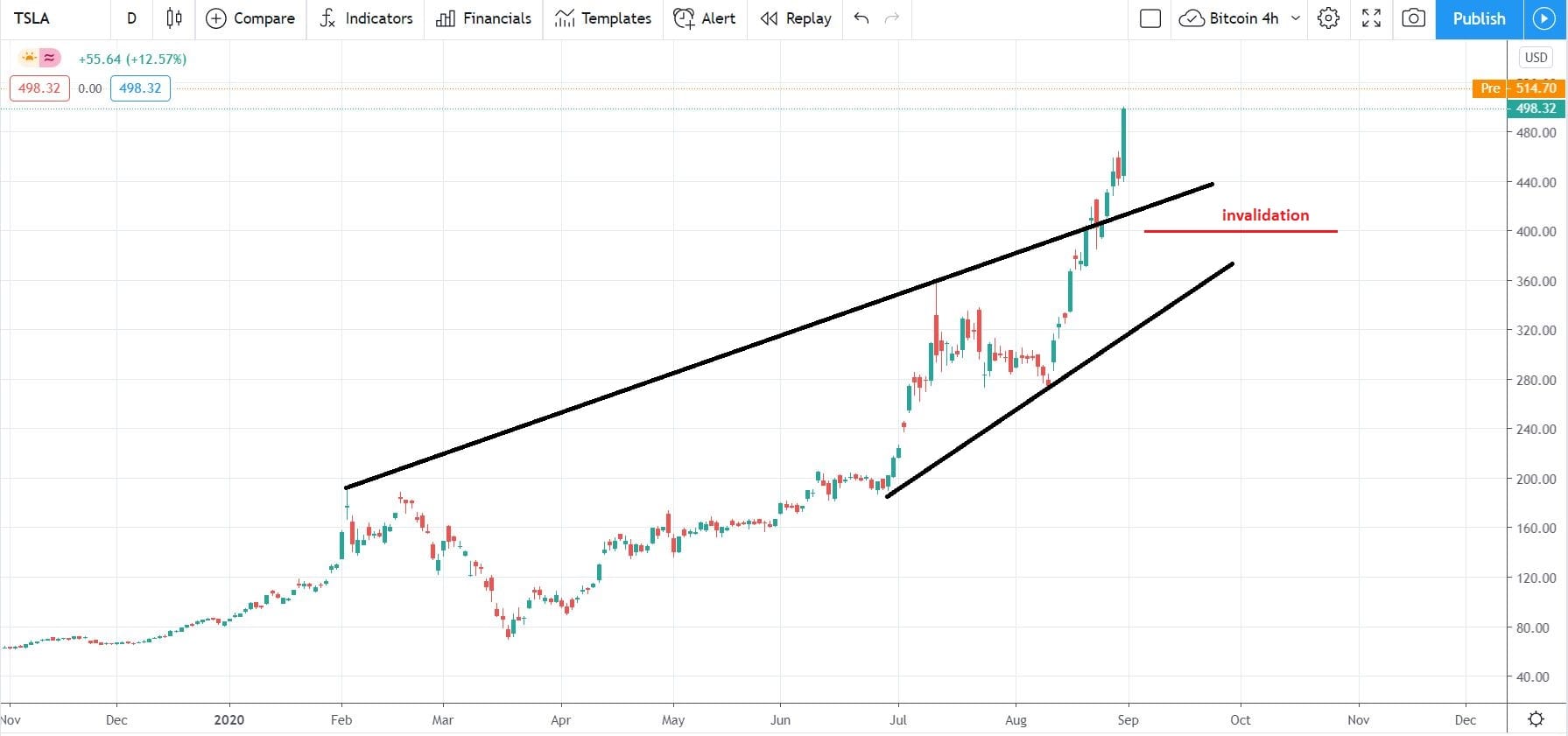Select the upper black trend line

point(779,335)
